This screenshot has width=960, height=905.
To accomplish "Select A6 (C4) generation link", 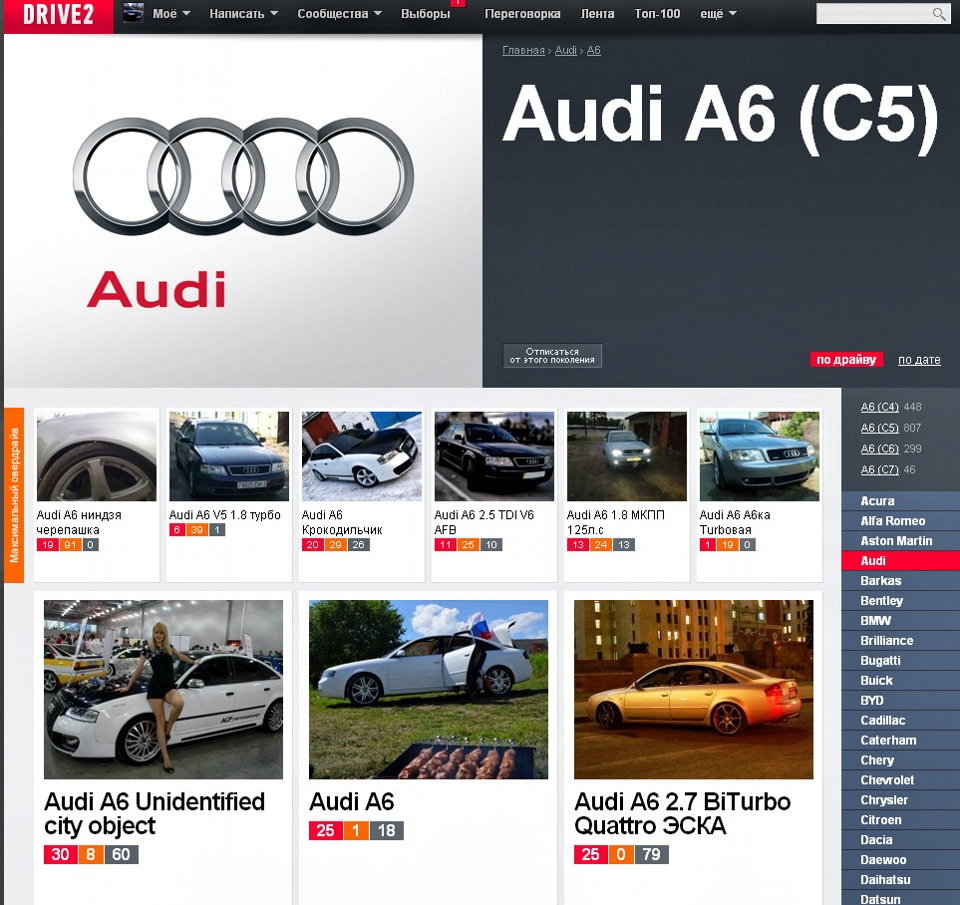I will [879, 407].
